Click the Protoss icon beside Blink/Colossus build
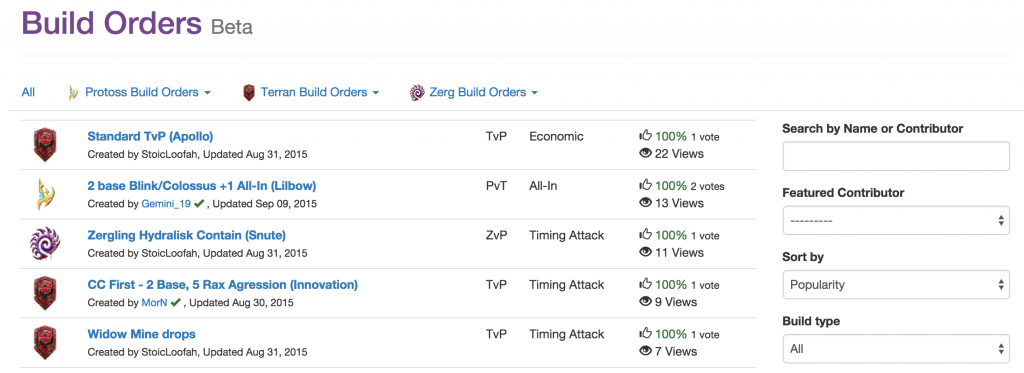 tap(45, 194)
